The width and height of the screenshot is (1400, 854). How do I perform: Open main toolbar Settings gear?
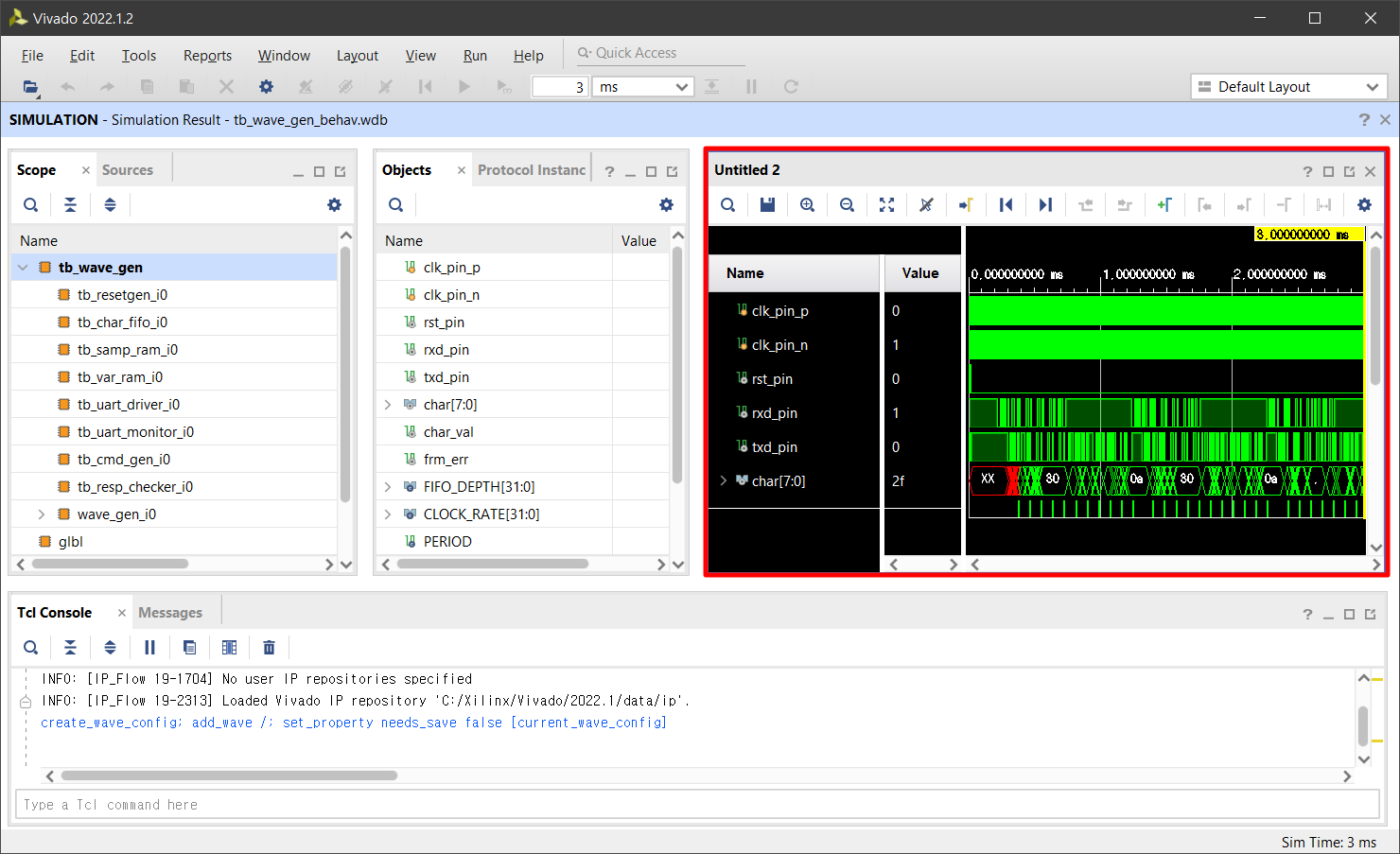(266, 86)
